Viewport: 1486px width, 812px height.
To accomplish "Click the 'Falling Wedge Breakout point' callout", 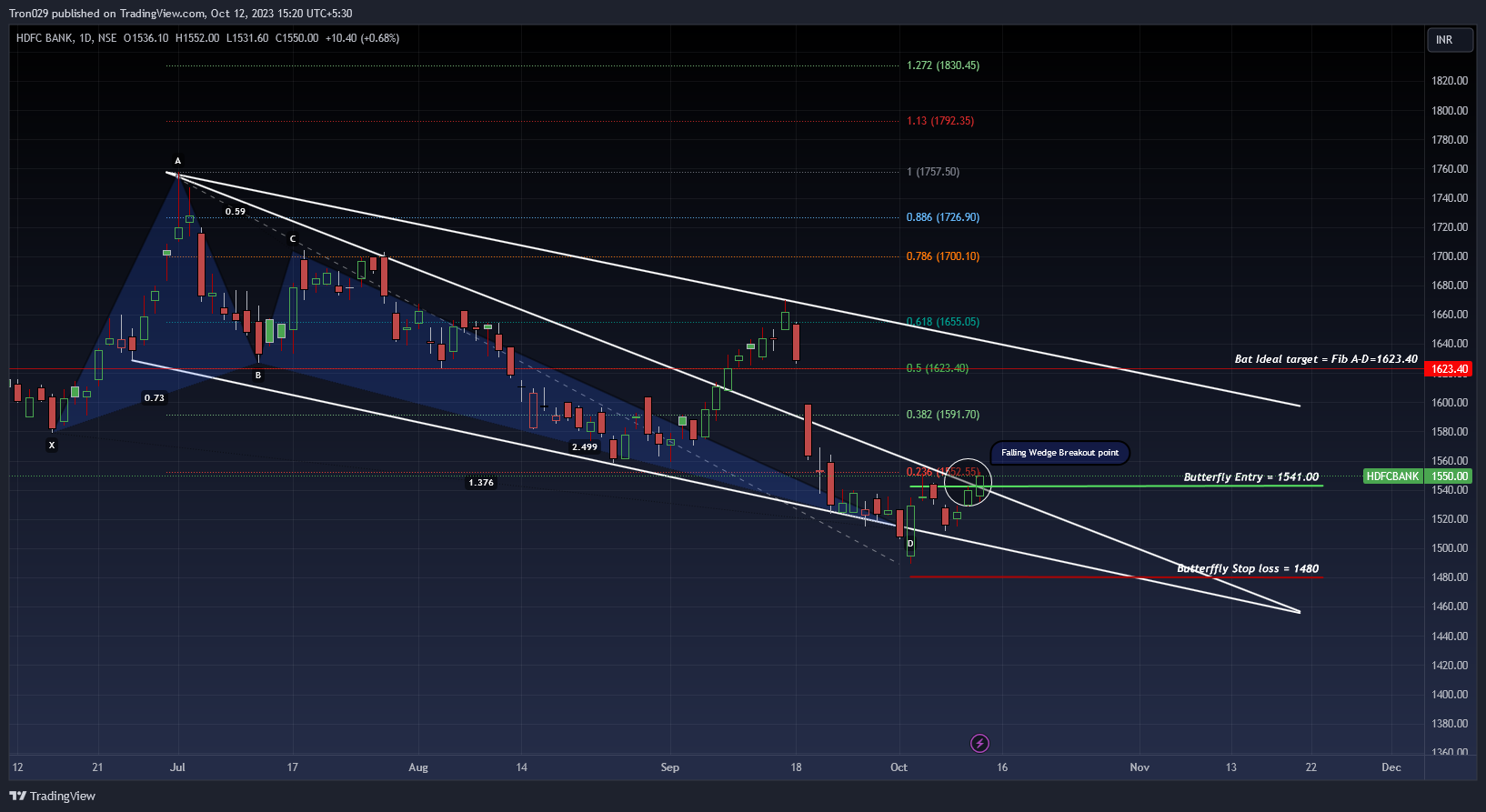I will coord(1059,453).
